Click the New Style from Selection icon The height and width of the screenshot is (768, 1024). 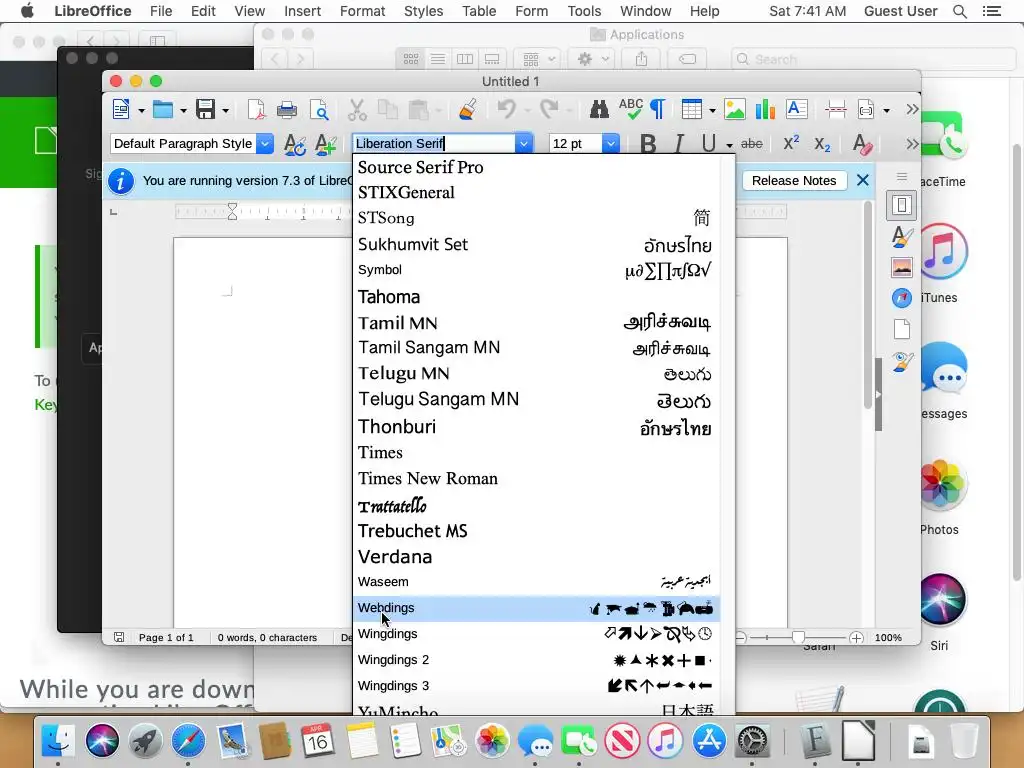325,144
